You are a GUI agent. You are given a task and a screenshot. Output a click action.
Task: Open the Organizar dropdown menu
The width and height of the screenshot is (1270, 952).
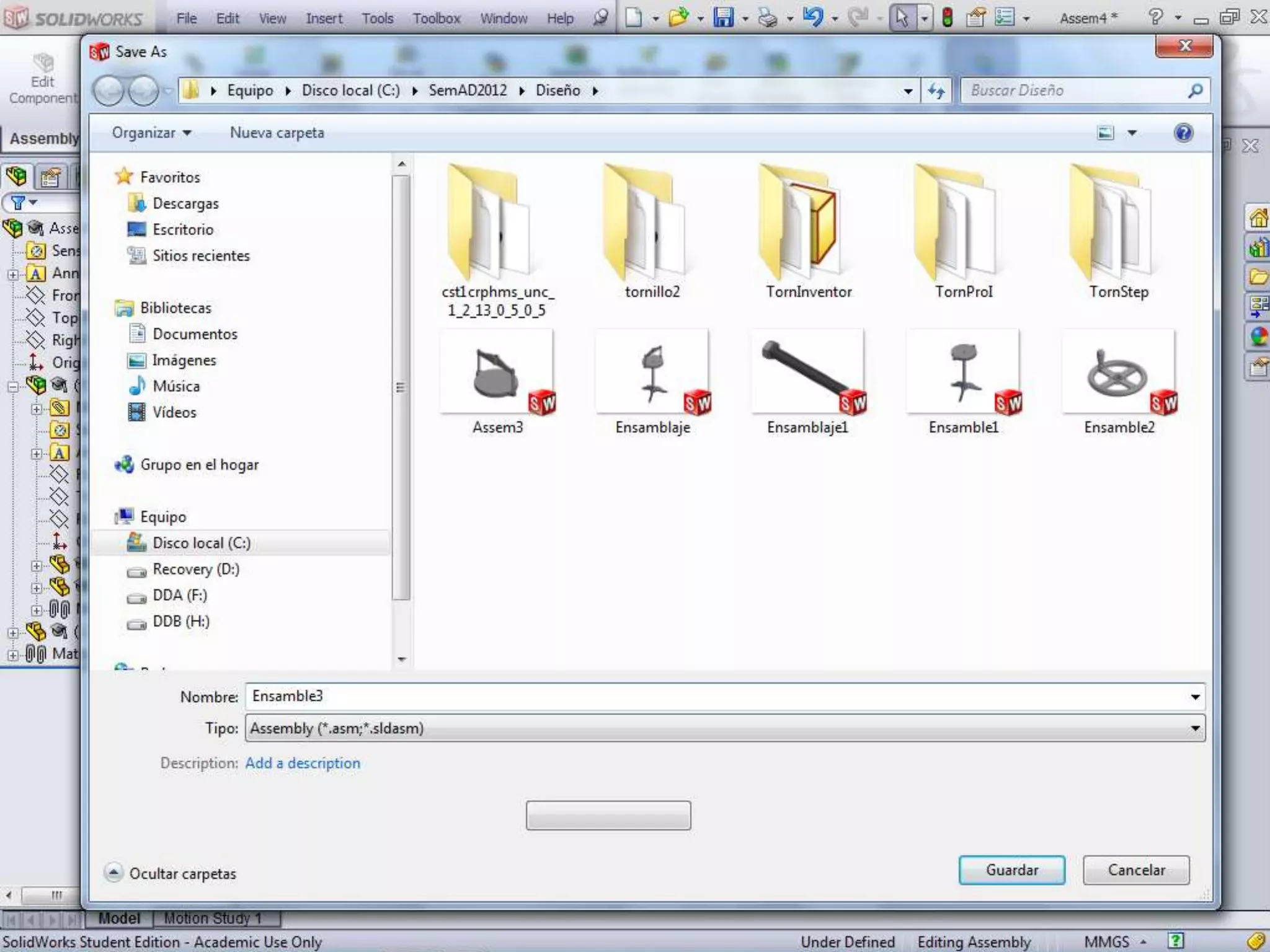point(151,133)
